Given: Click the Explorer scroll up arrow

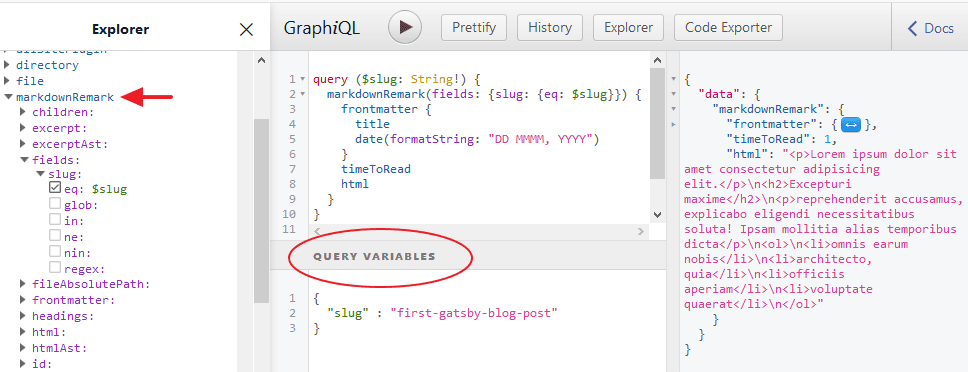Looking at the screenshot, I should (x=261, y=60).
